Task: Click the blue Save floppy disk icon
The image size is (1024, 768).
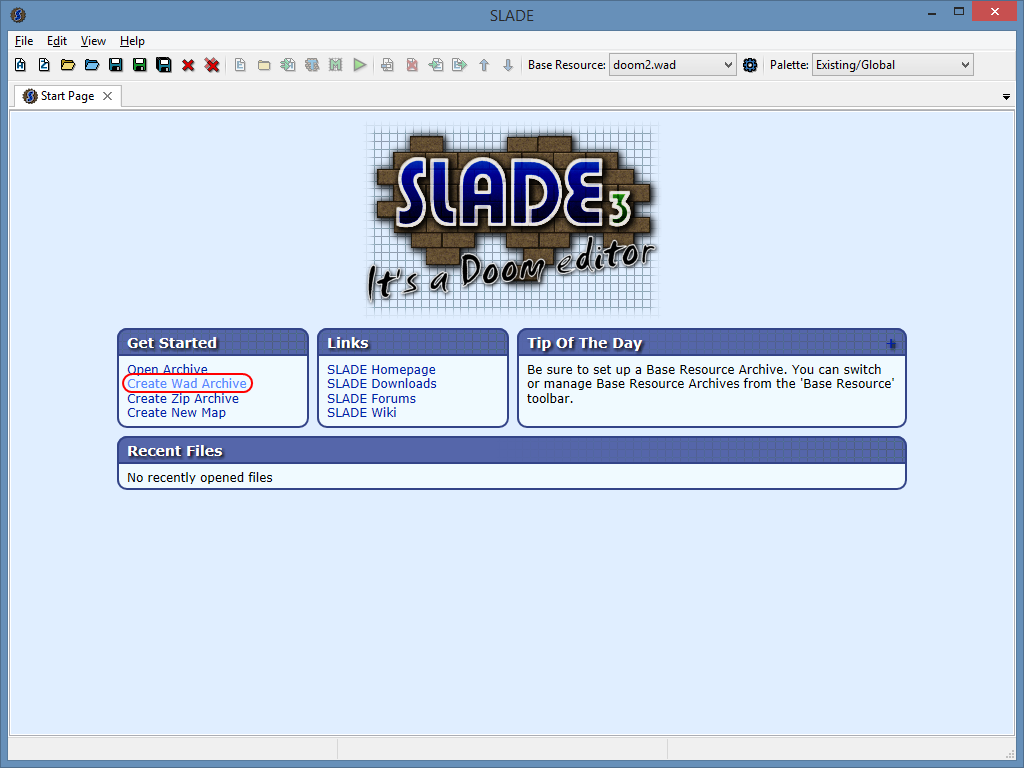Action: pos(116,65)
